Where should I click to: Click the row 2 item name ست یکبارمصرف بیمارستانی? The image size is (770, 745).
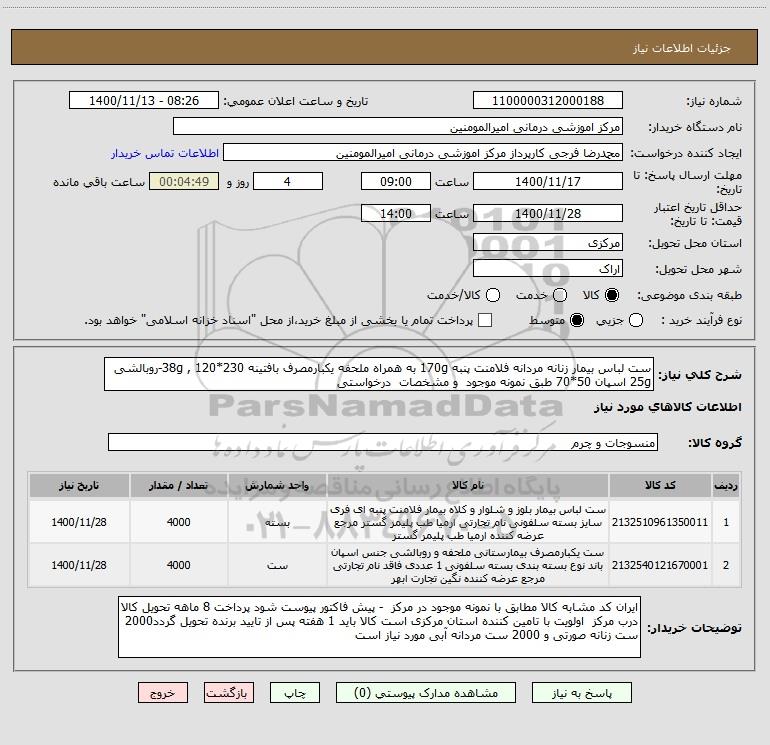pos(468,565)
